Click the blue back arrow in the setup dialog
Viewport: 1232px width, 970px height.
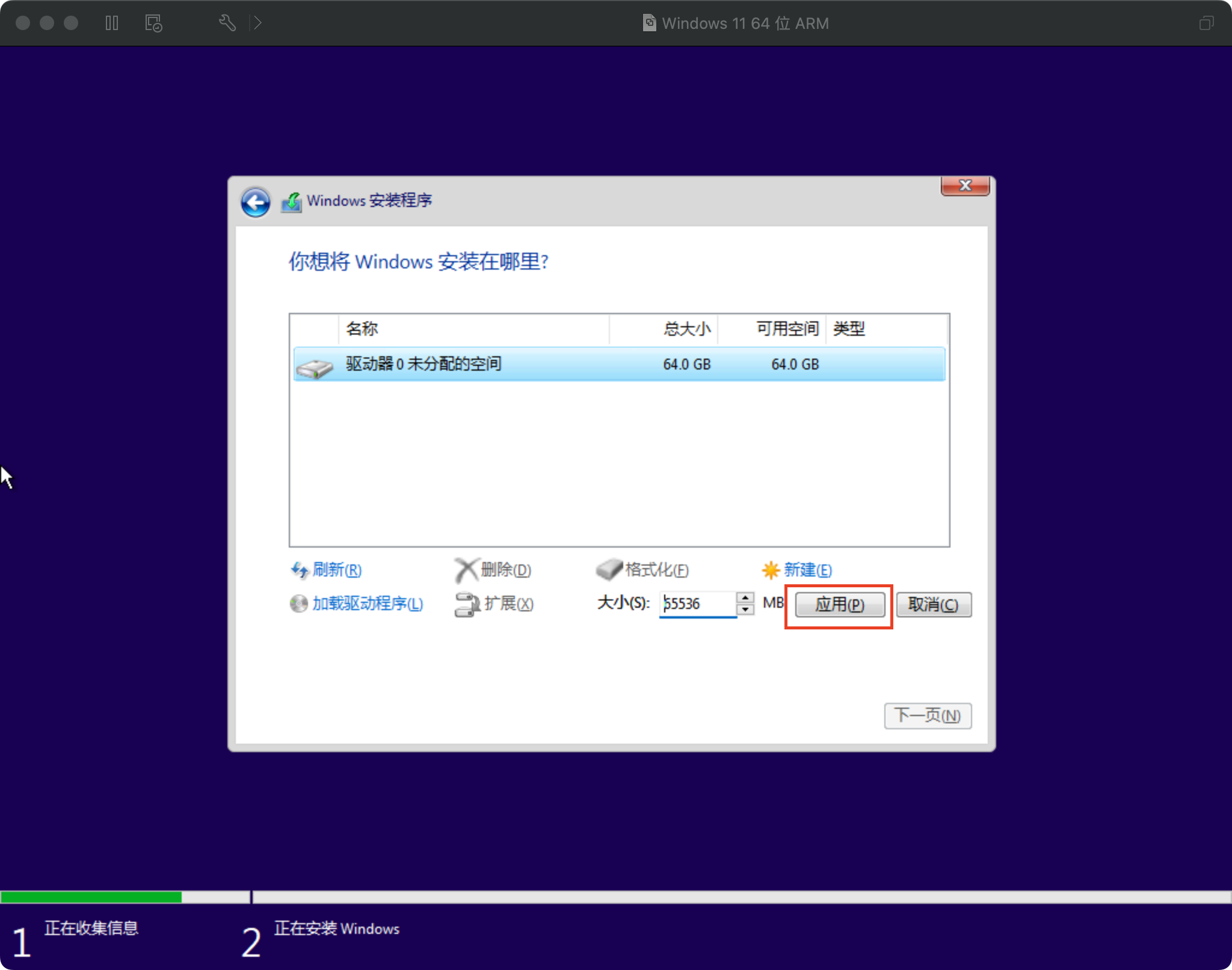point(255,202)
